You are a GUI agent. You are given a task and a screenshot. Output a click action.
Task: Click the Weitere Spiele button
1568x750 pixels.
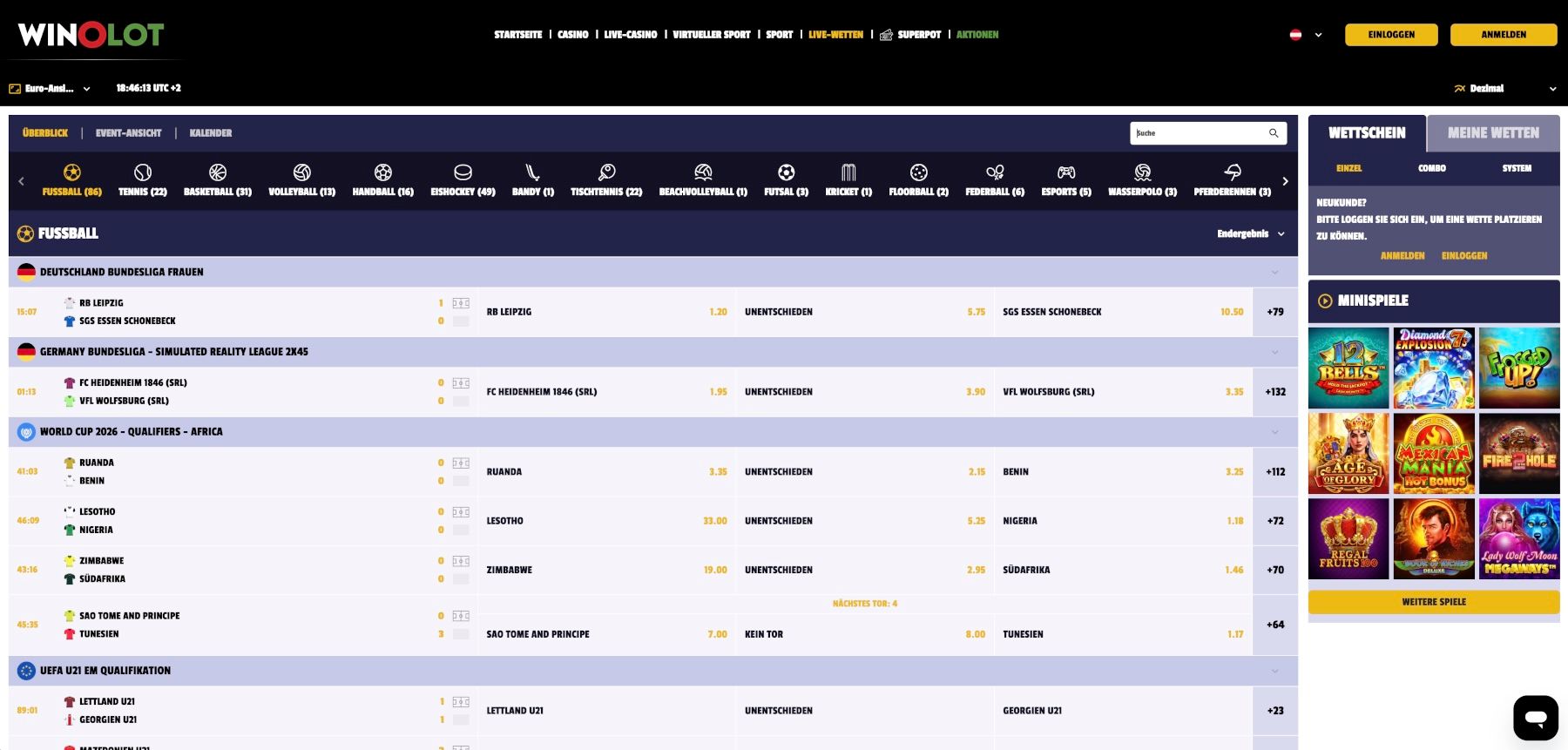click(1434, 602)
